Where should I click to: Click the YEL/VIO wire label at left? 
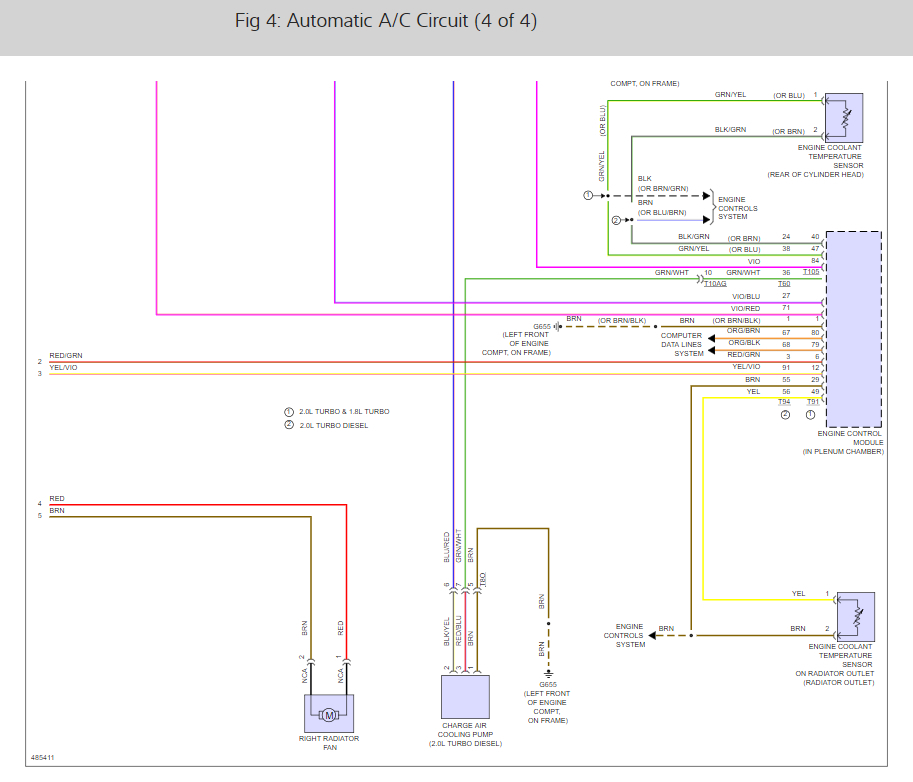click(x=63, y=367)
